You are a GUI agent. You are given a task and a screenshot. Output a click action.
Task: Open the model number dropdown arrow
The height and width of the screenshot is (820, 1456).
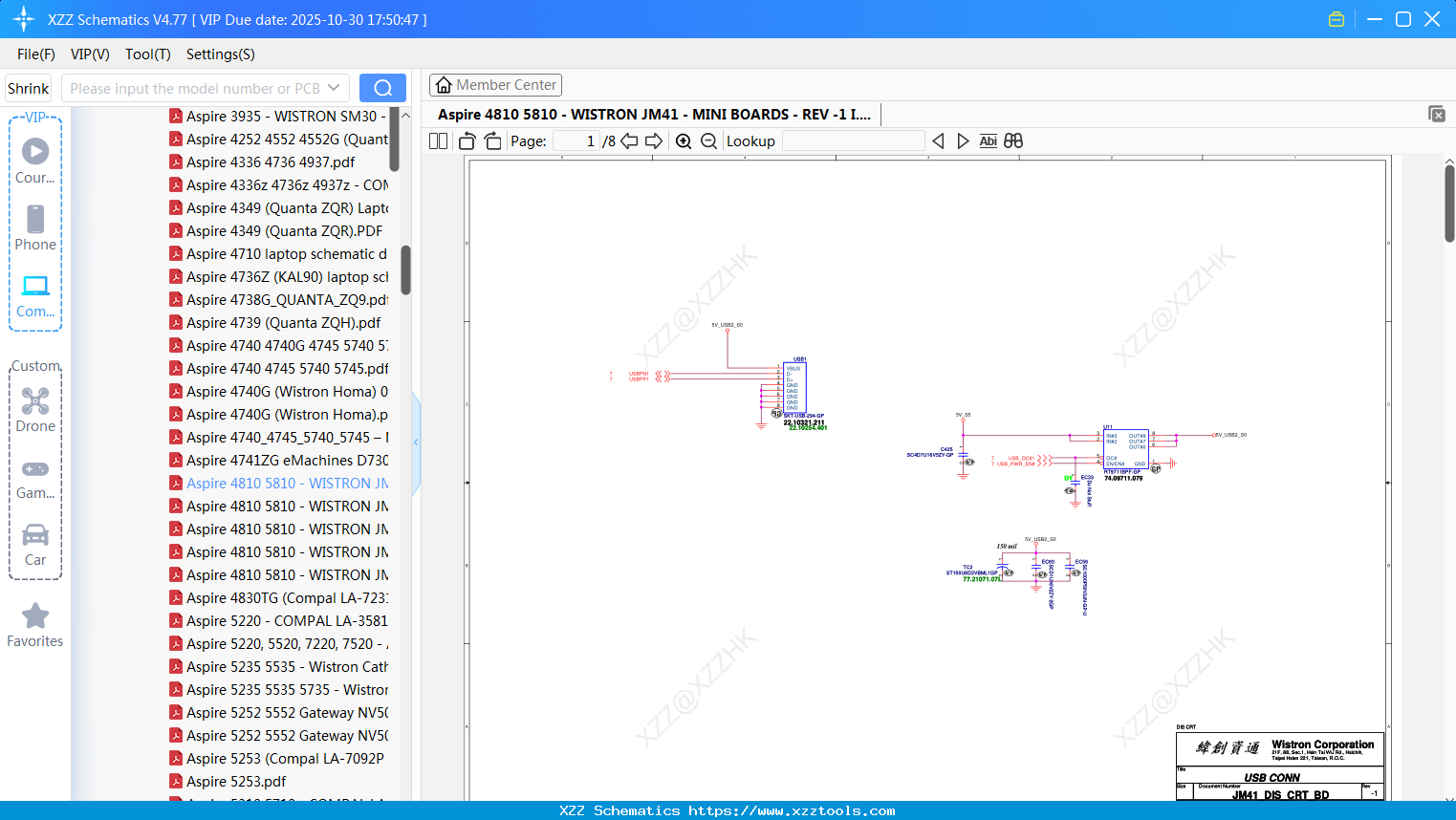coord(334,88)
